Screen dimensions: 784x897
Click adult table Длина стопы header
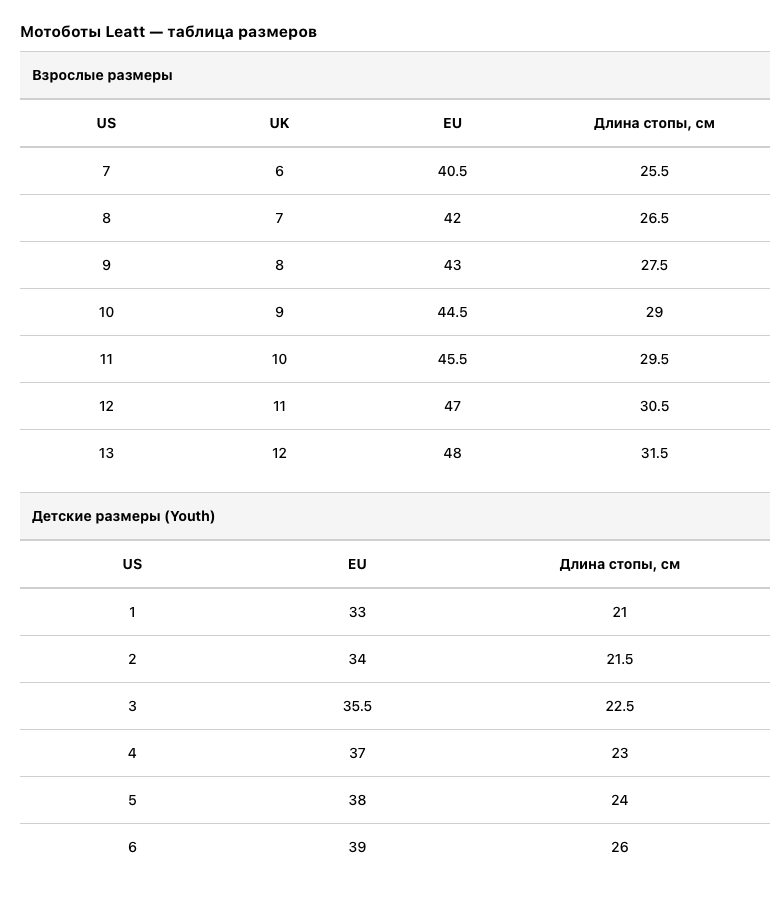pos(654,123)
